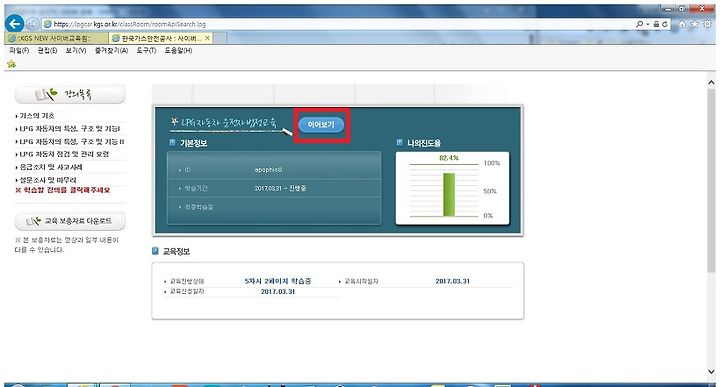
Task: Open the browser Home icon
Action: [x=682, y=24]
